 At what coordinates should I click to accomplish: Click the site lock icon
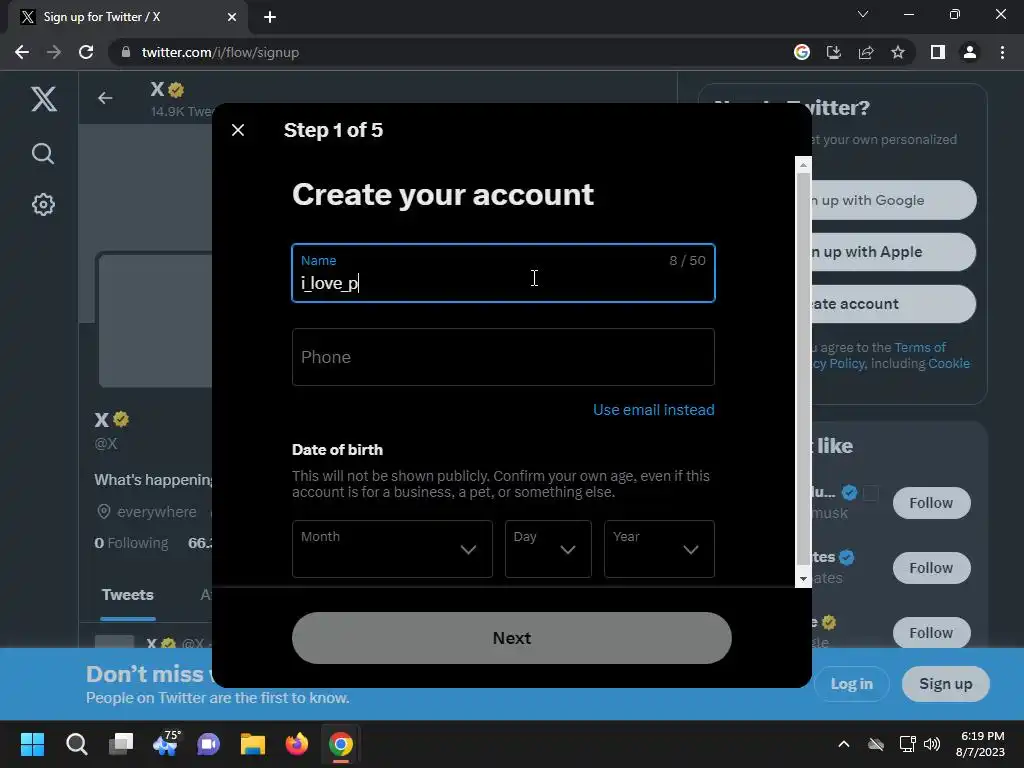(x=126, y=52)
